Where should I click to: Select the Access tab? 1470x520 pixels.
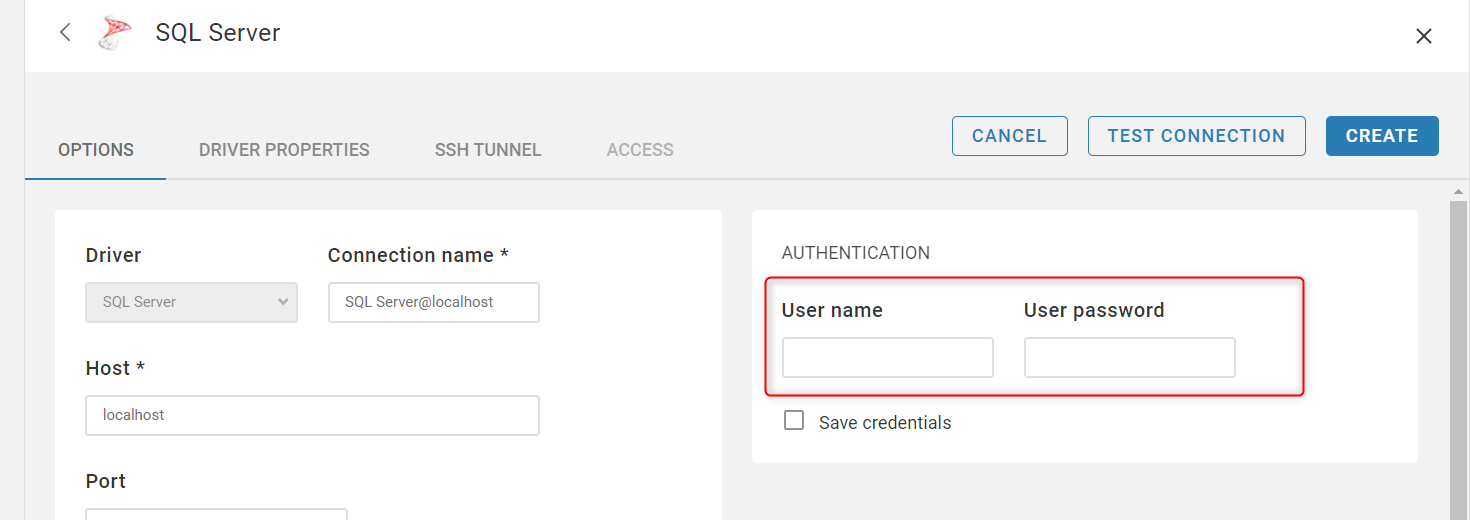pyautogui.click(x=640, y=150)
